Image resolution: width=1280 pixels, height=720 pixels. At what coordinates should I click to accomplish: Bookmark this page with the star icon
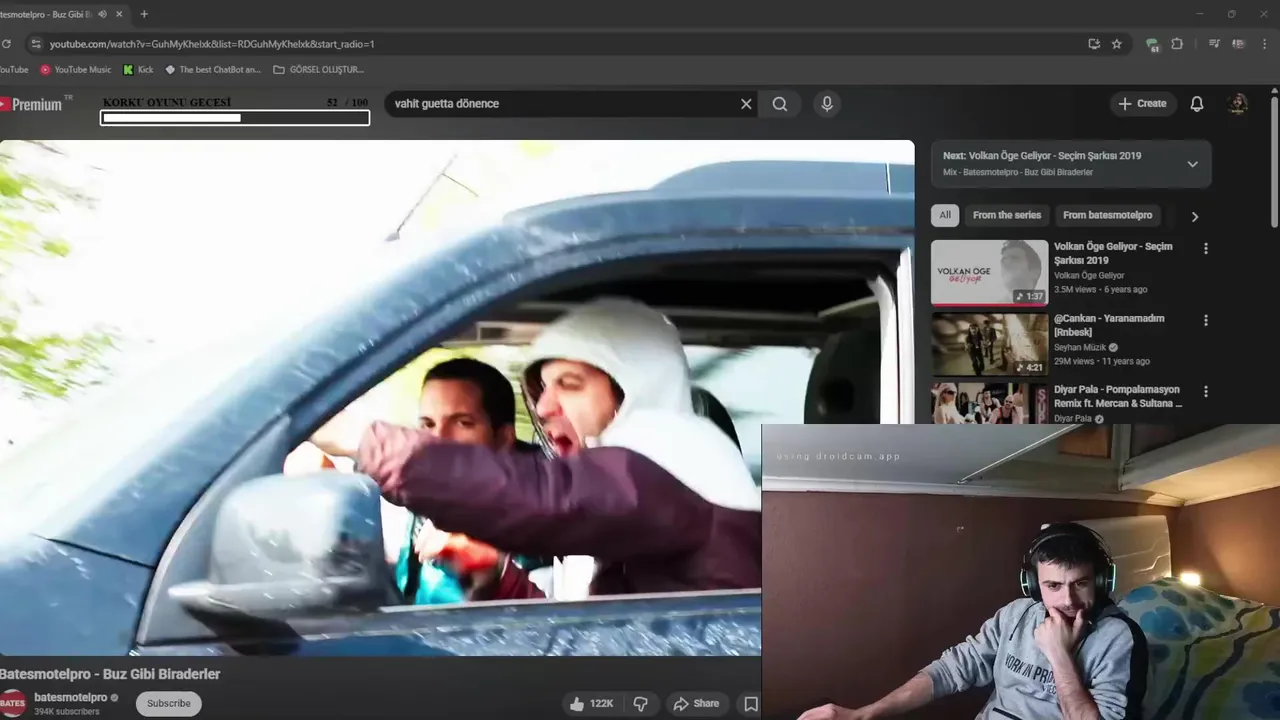(1117, 44)
